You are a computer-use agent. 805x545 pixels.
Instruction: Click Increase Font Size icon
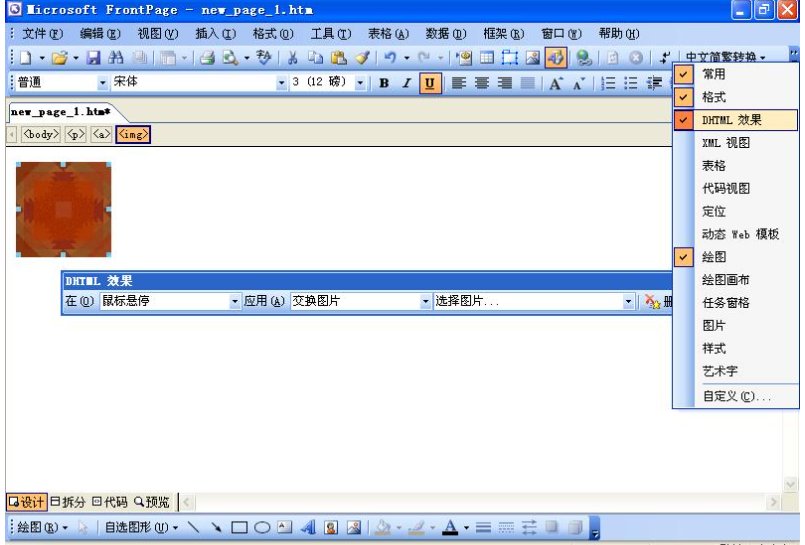pos(555,83)
